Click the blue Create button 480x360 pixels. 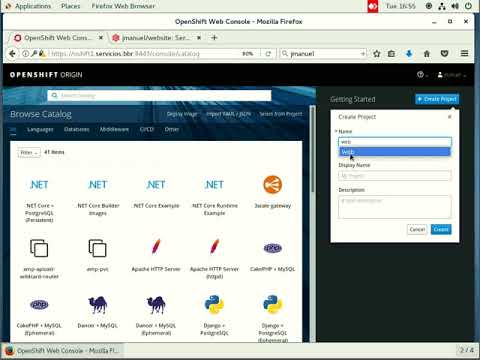point(441,229)
